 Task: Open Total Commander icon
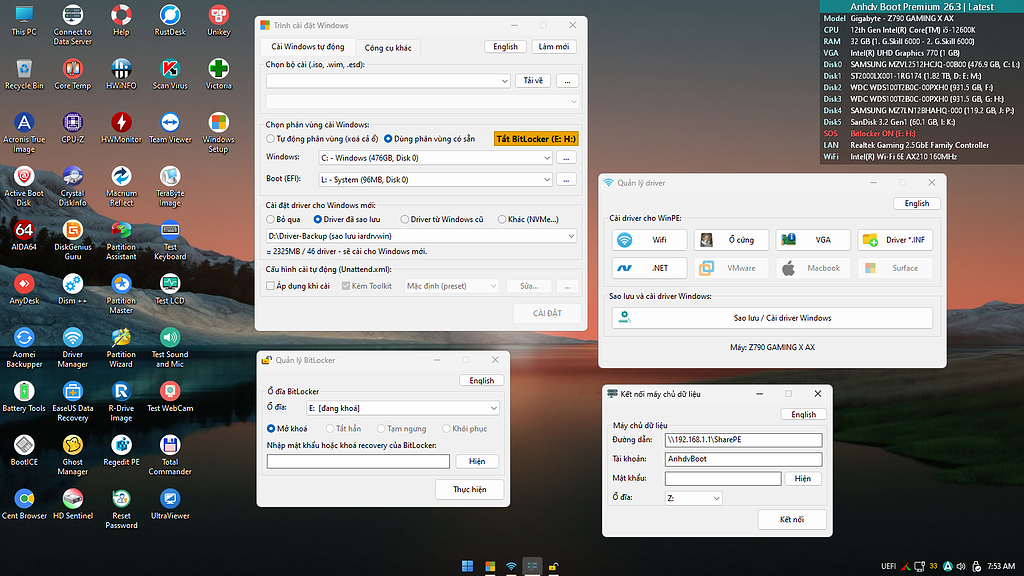click(x=170, y=455)
